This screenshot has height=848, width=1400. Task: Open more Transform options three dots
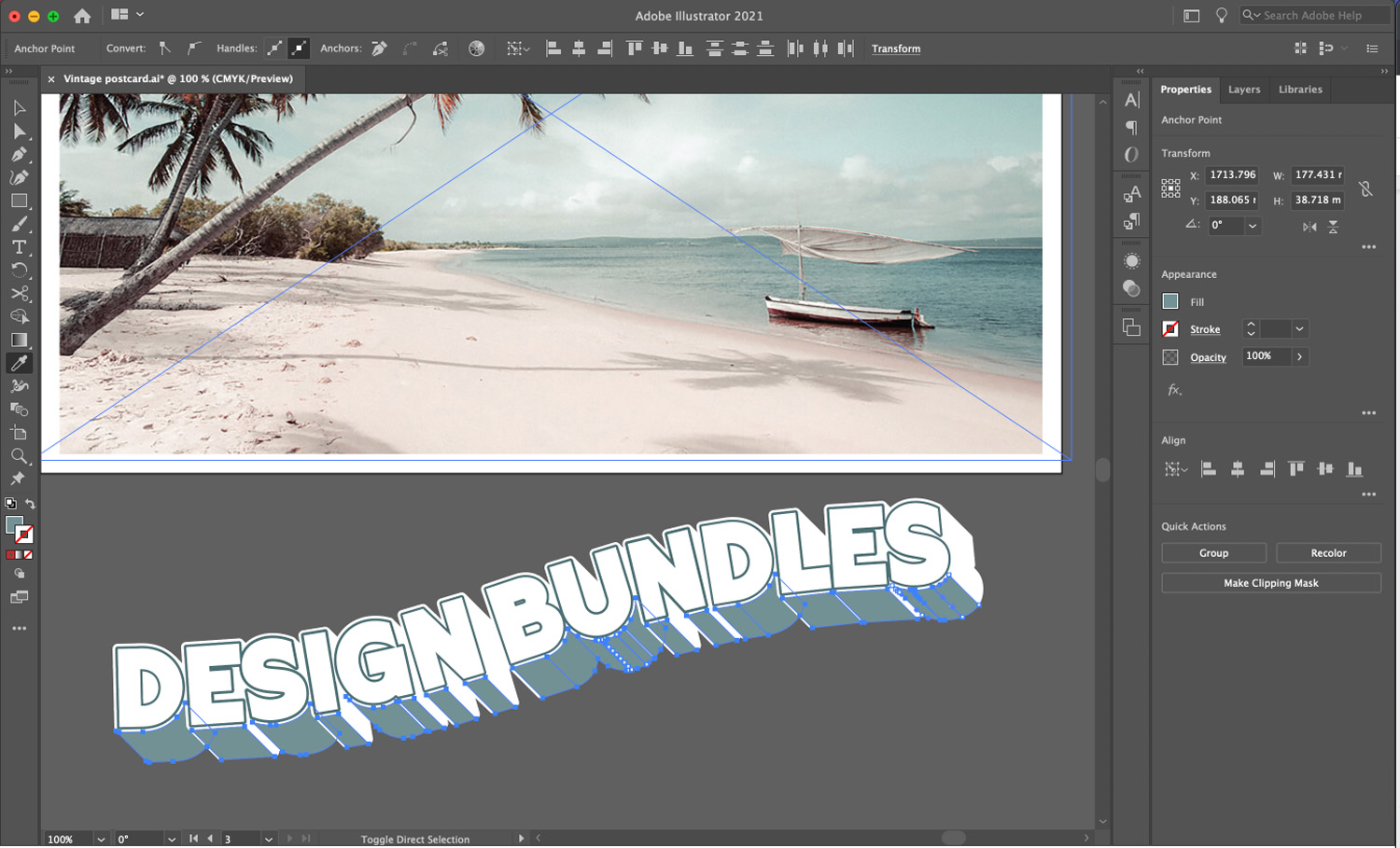[x=1368, y=247]
